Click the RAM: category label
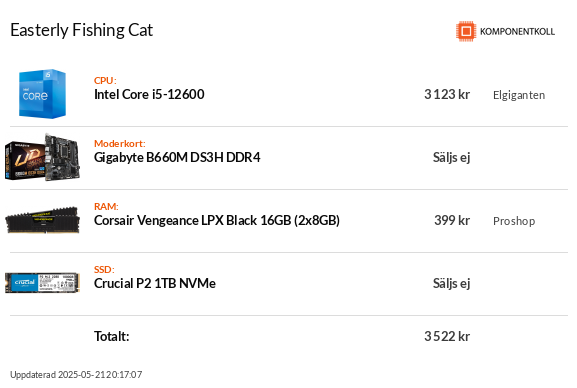Viewport: 577px width, 388px height. click(x=106, y=206)
